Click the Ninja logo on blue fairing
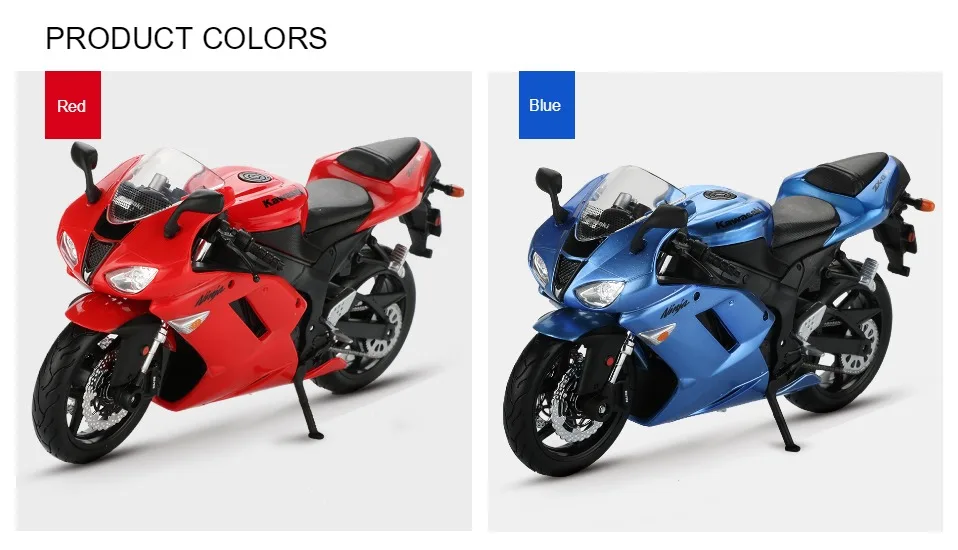The height and width of the screenshot is (550, 958). (x=675, y=309)
